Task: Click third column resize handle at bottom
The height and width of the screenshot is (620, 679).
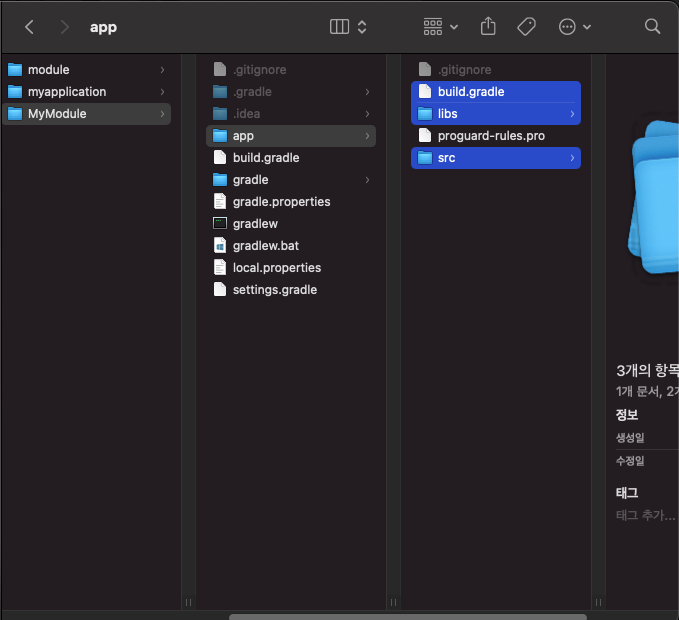Action: [598, 602]
